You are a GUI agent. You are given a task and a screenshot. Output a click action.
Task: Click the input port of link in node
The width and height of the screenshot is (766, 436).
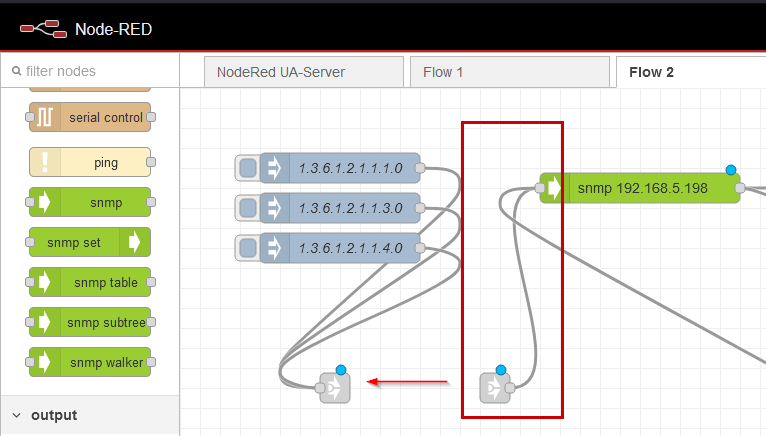point(320,388)
